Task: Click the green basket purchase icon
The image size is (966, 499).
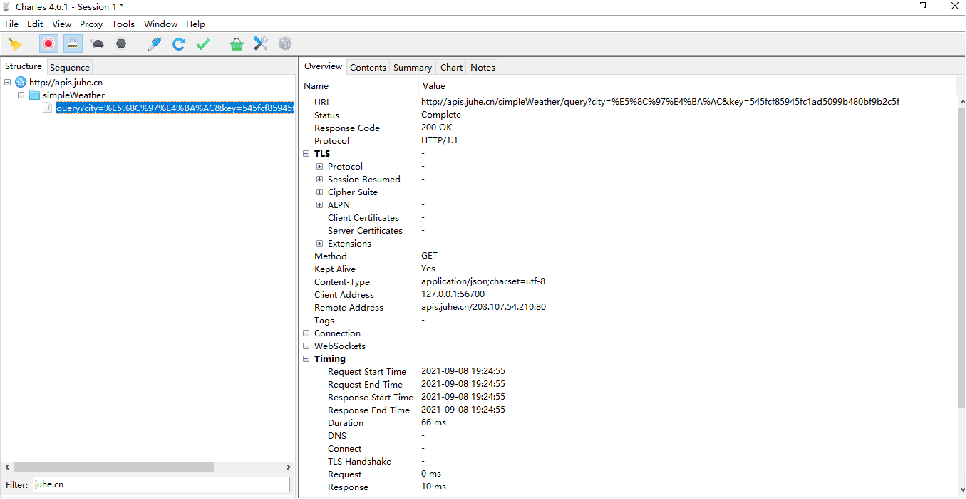Action: [237, 44]
